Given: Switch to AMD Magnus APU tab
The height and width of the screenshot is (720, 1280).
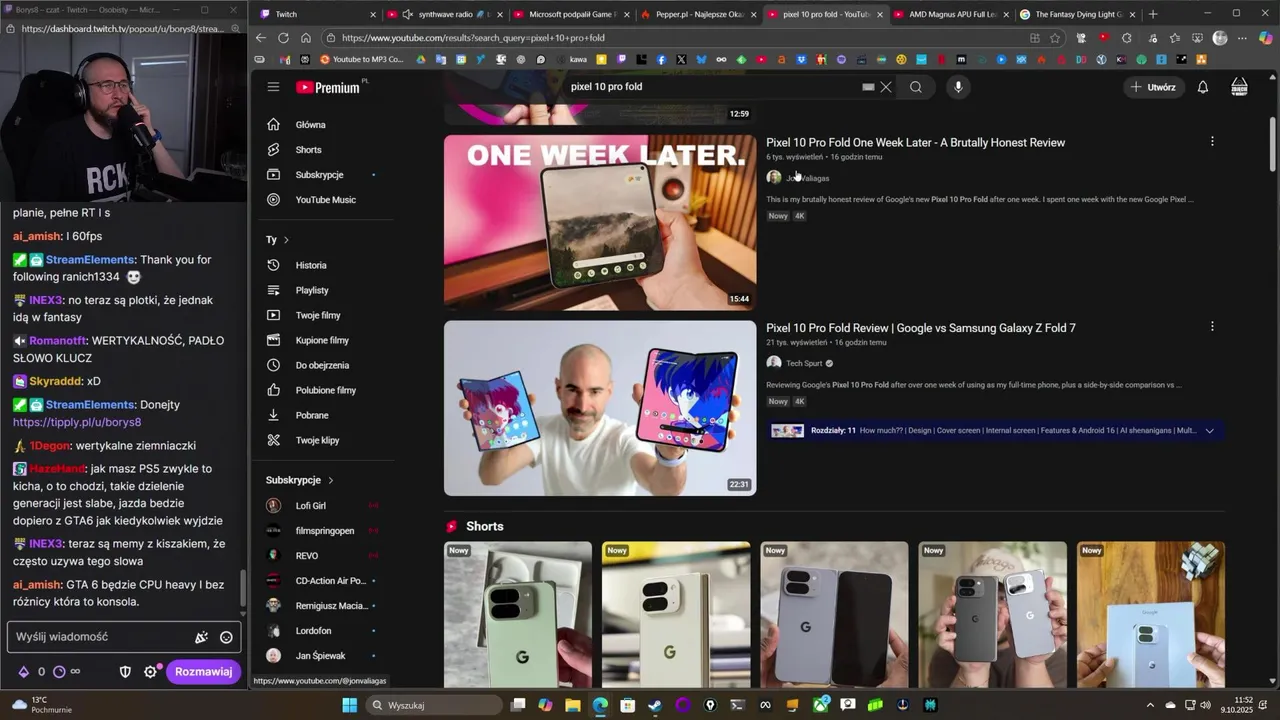Looking at the screenshot, I should [x=951, y=14].
